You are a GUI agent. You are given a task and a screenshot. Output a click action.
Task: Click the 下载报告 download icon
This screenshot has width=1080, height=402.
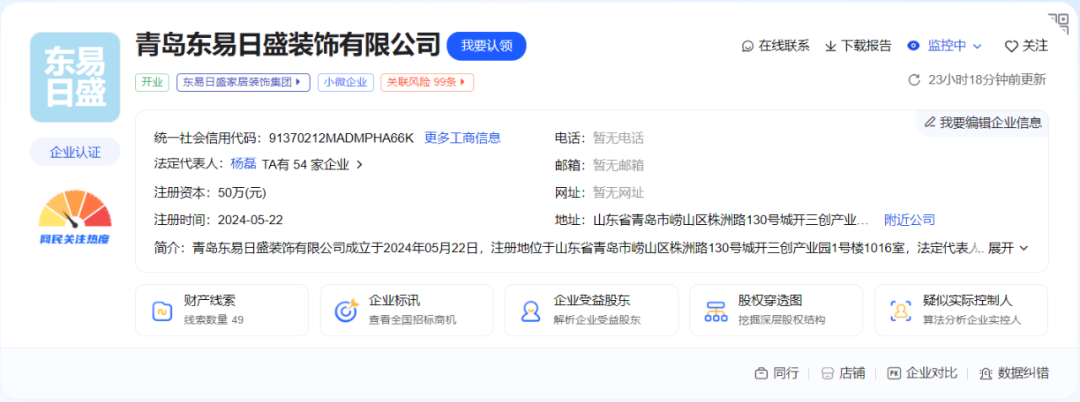(x=831, y=46)
